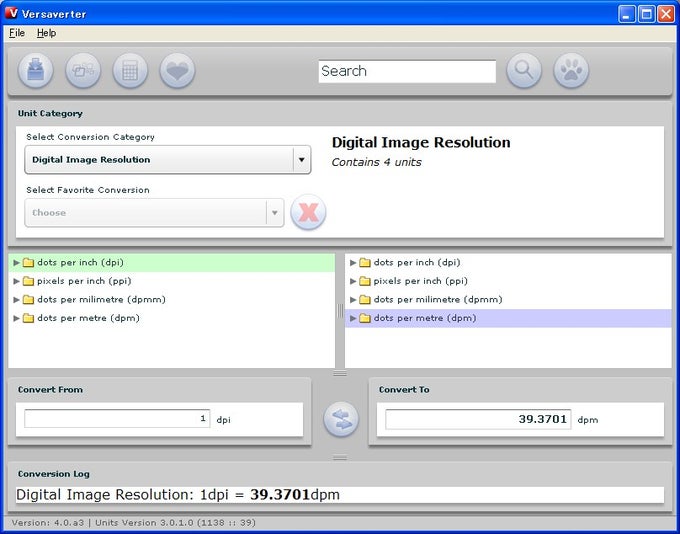Click the 'Contains 4 units' text

point(376,162)
